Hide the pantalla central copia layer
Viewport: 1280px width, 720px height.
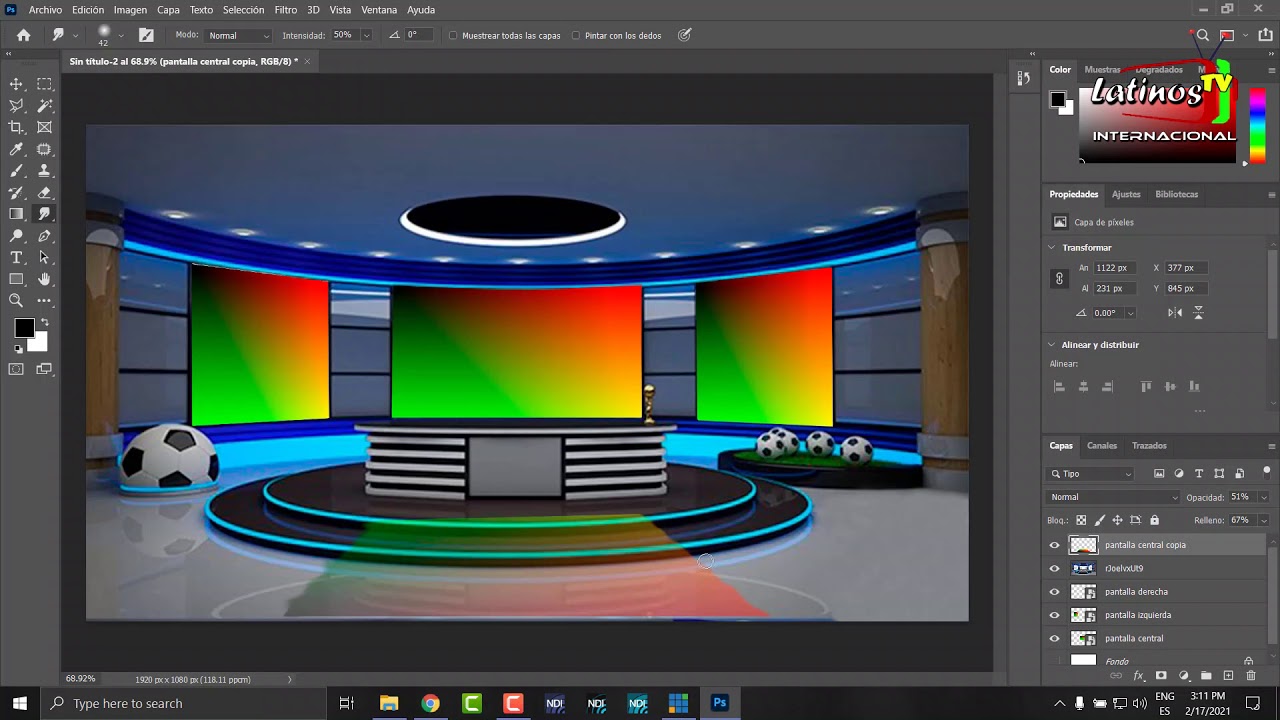click(x=1054, y=545)
